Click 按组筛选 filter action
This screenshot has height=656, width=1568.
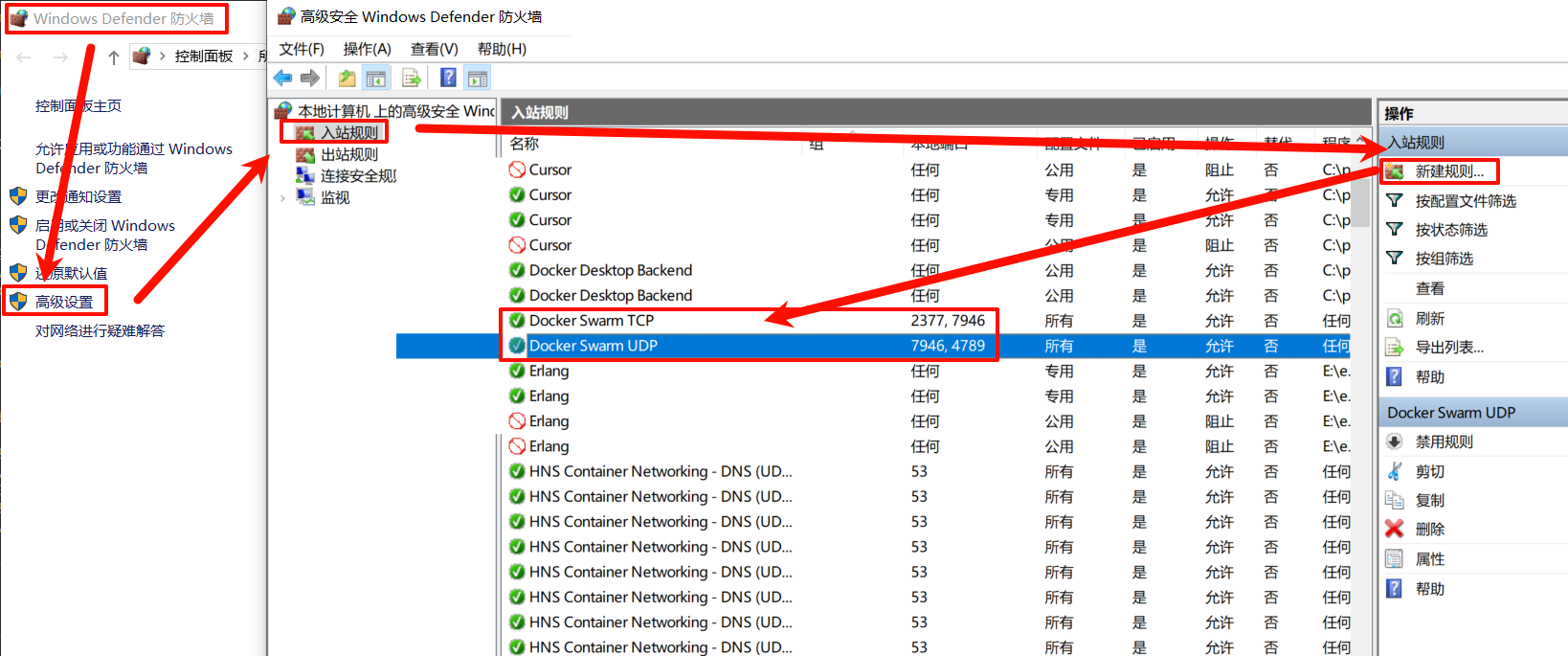tap(1445, 259)
